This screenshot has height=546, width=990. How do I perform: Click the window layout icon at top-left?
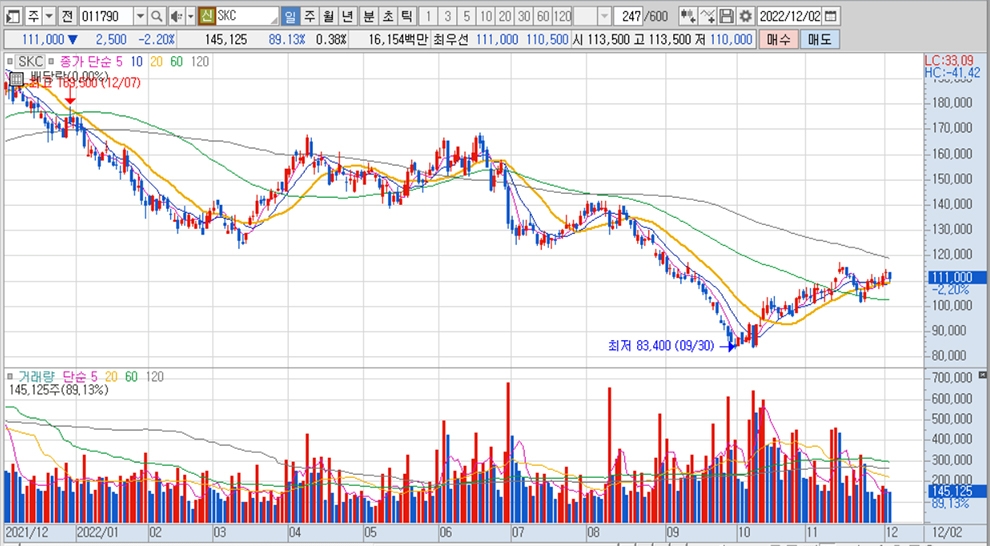(x=11, y=16)
